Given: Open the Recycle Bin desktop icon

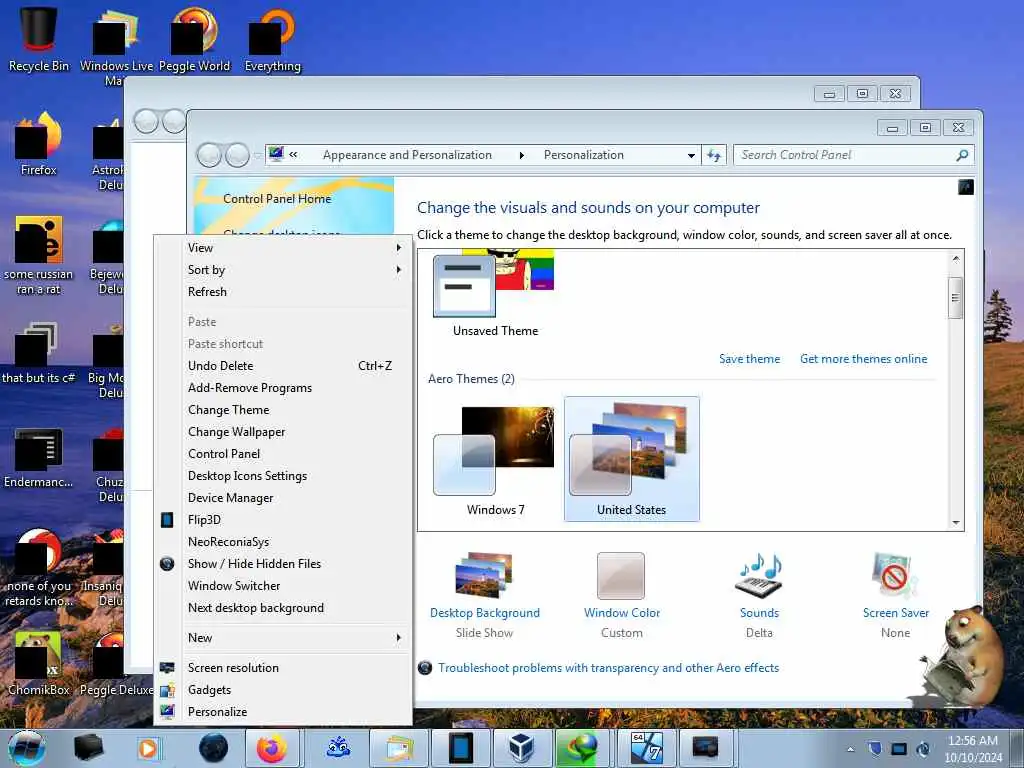Looking at the screenshot, I should [x=39, y=37].
